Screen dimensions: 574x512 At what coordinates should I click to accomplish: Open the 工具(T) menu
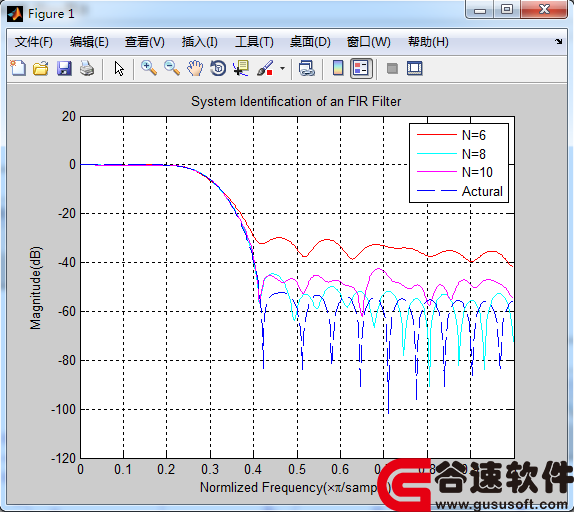[x=254, y=42]
